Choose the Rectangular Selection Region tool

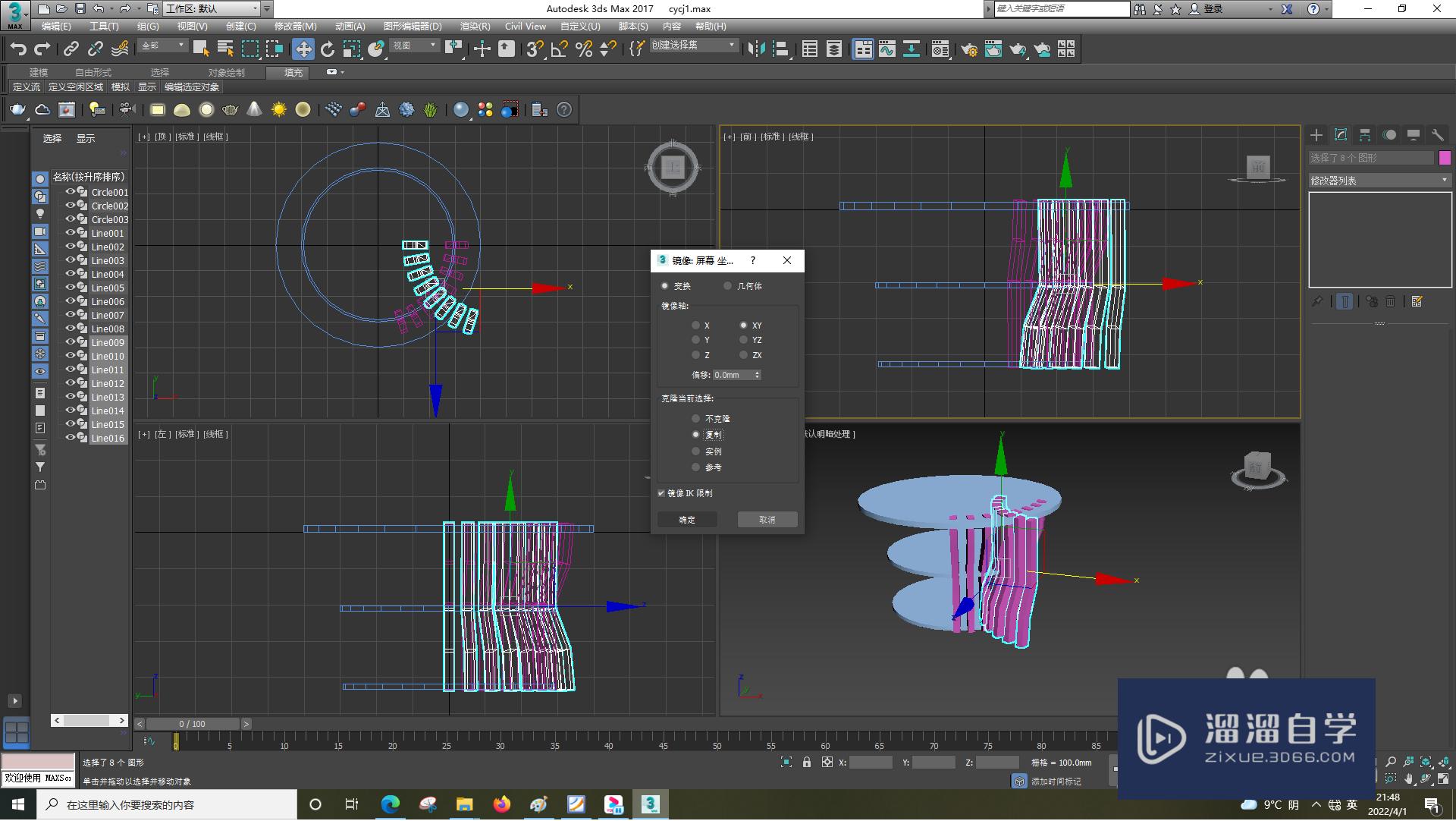tap(249, 49)
